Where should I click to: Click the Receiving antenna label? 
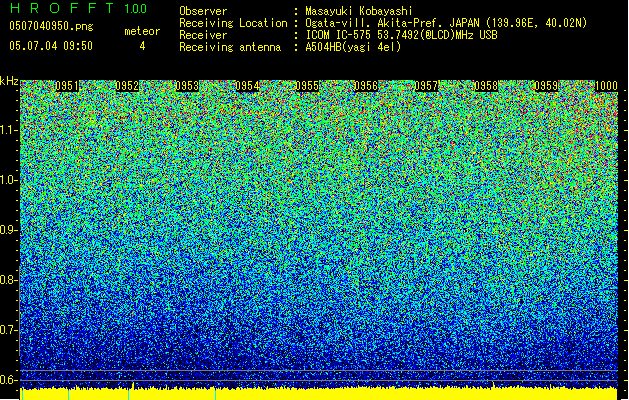230,47
